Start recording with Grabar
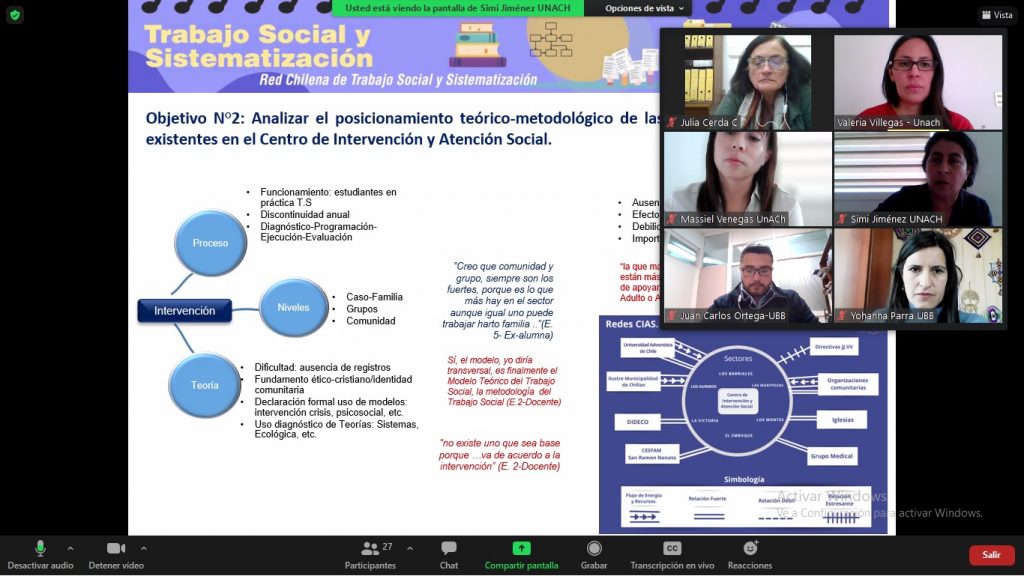 (x=594, y=554)
